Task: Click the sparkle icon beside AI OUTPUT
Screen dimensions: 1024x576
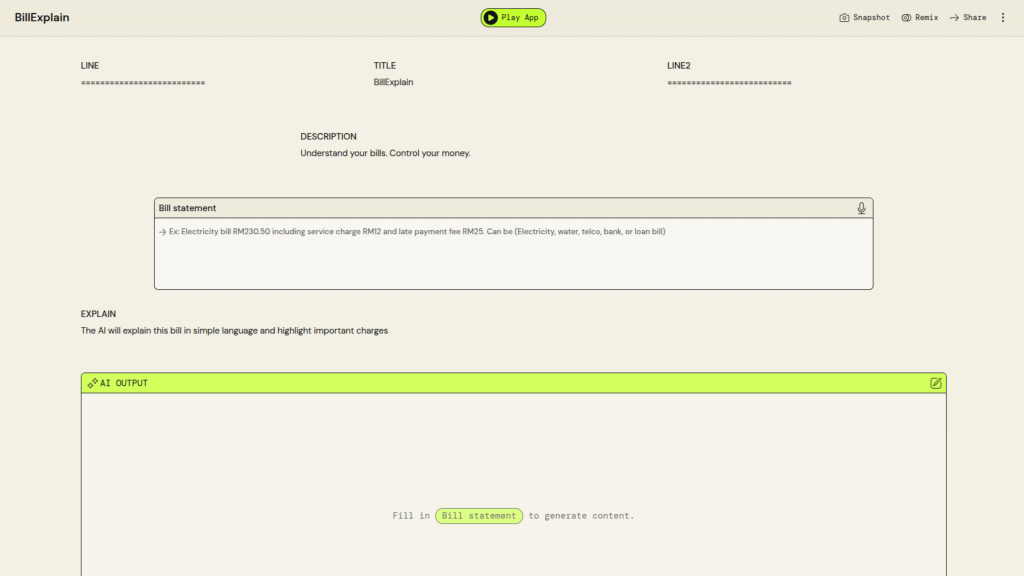Action: [92, 383]
